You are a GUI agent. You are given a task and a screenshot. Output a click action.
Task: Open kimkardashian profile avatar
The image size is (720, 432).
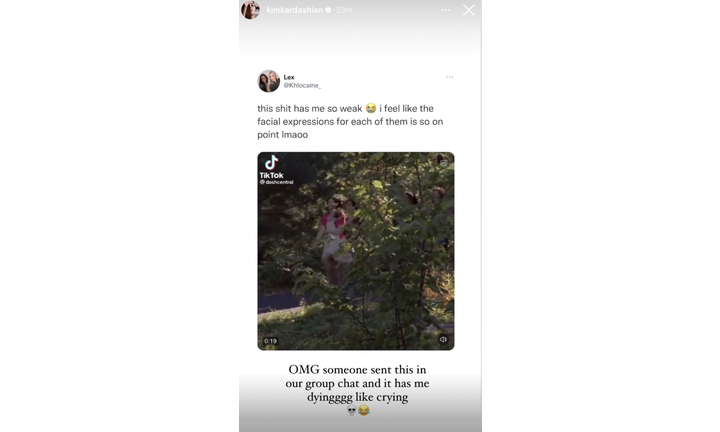[251, 10]
